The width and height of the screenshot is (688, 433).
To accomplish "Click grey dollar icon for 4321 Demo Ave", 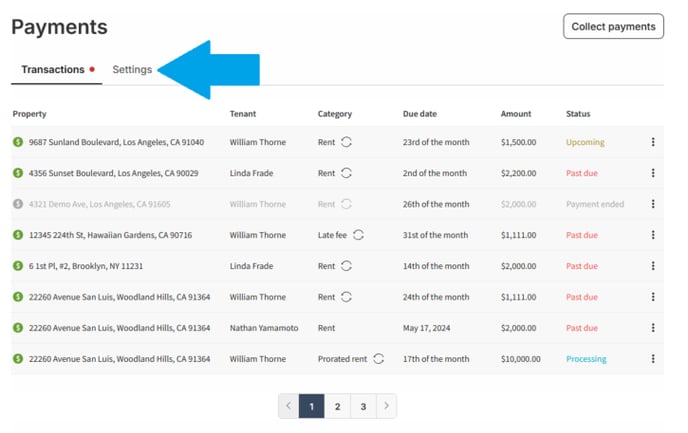I will pyautogui.click(x=18, y=204).
